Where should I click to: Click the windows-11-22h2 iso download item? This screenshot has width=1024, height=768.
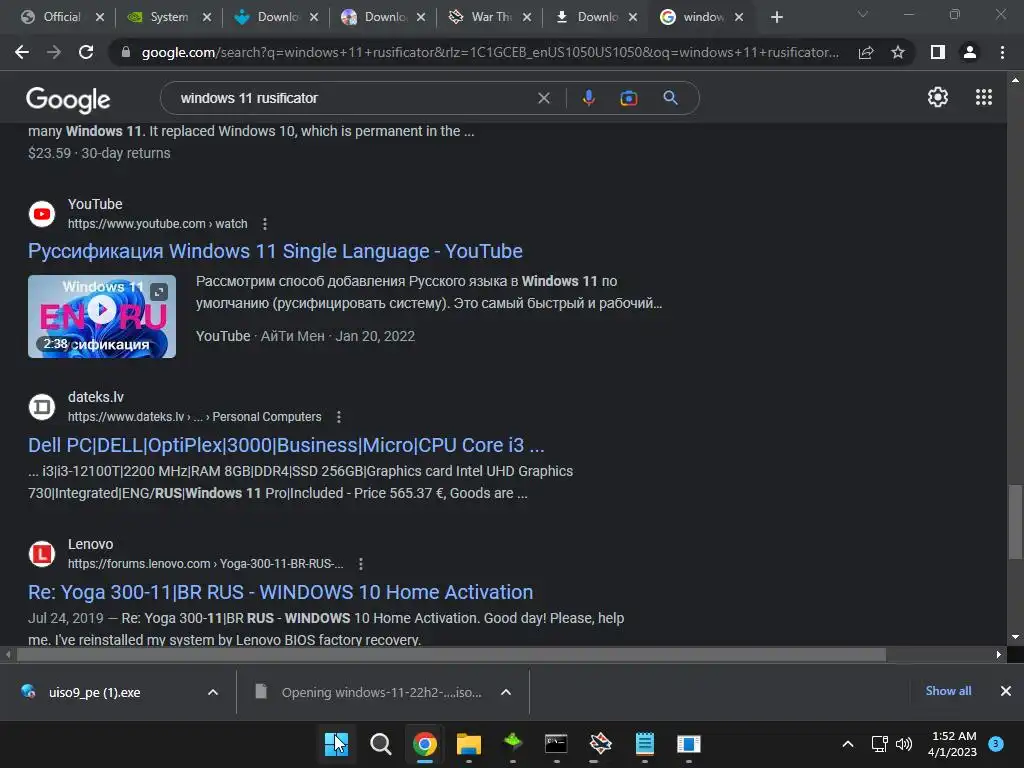click(x=381, y=692)
